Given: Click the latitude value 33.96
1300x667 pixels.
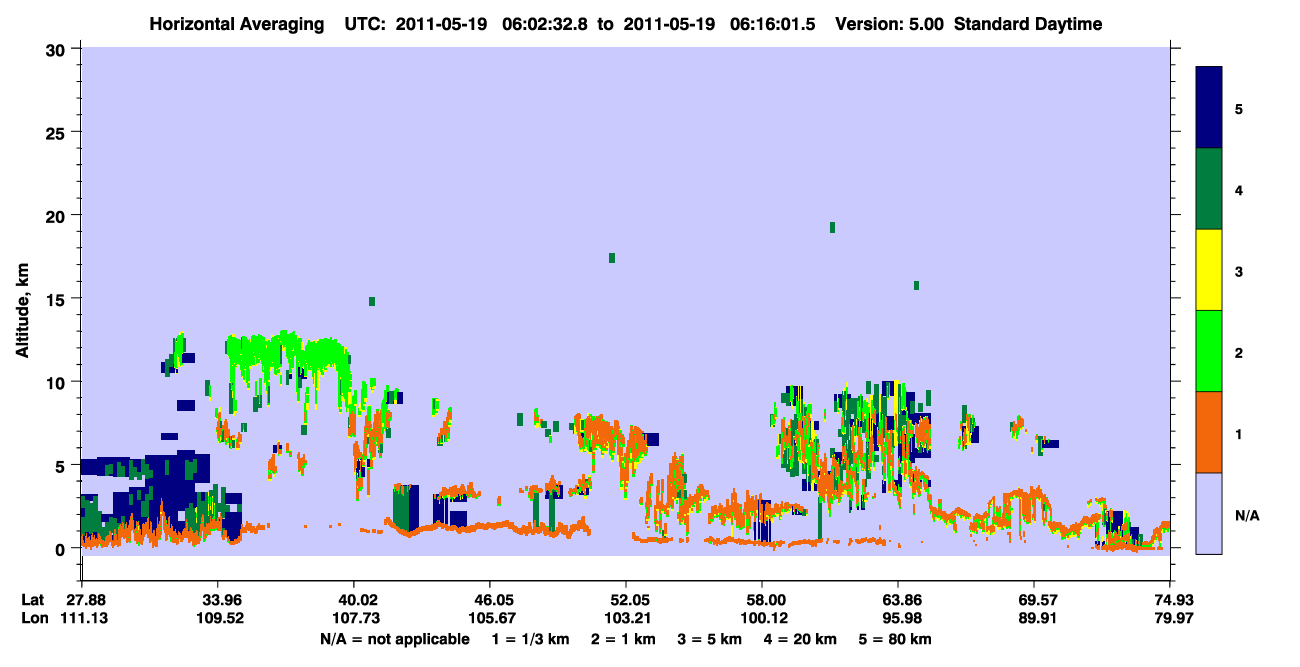Looking at the screenshot, I should click(218, 600).
